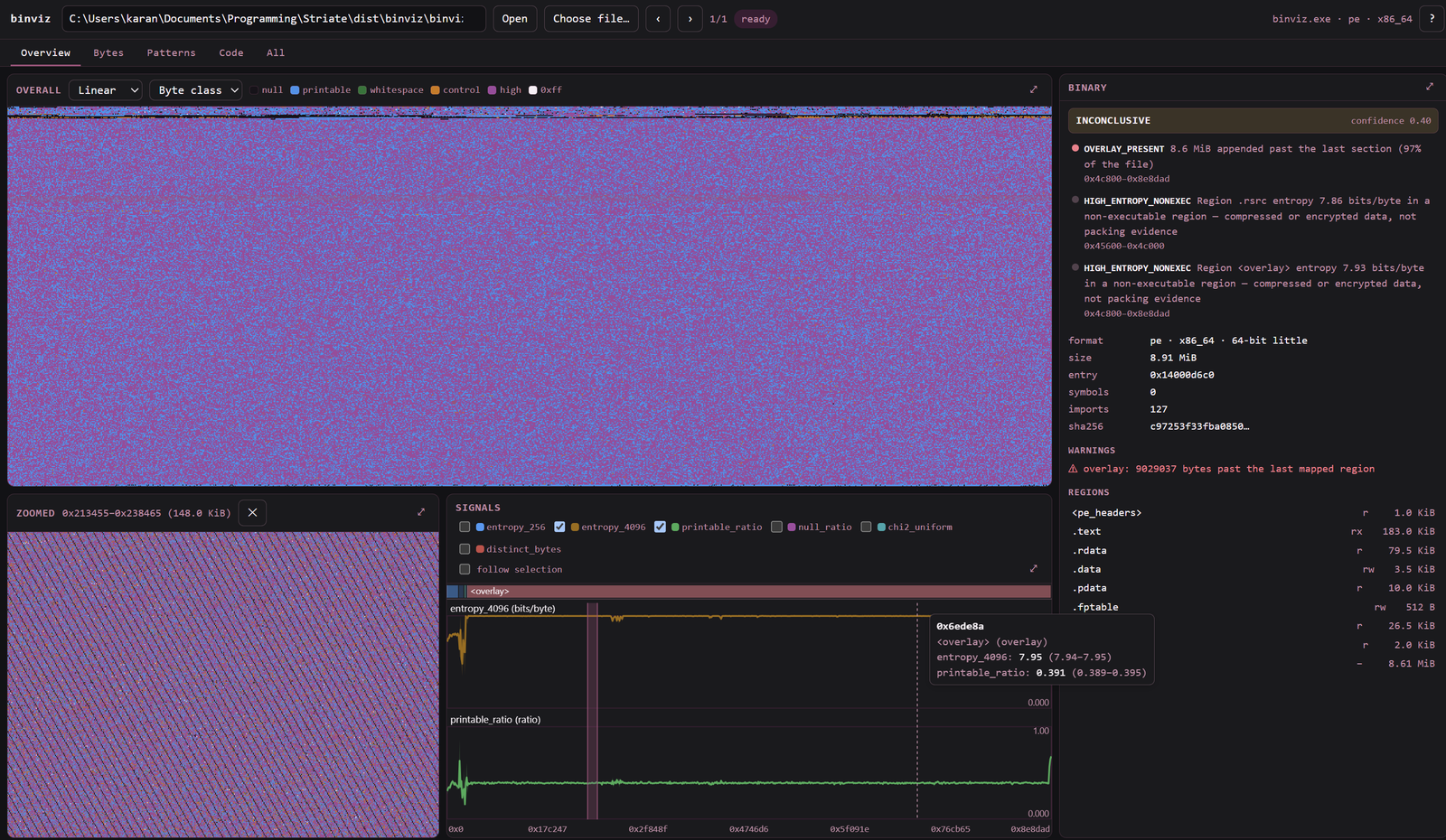Switch to the Patterns tab
This screenshot has height=840, width=1446.
coord(171,53)
